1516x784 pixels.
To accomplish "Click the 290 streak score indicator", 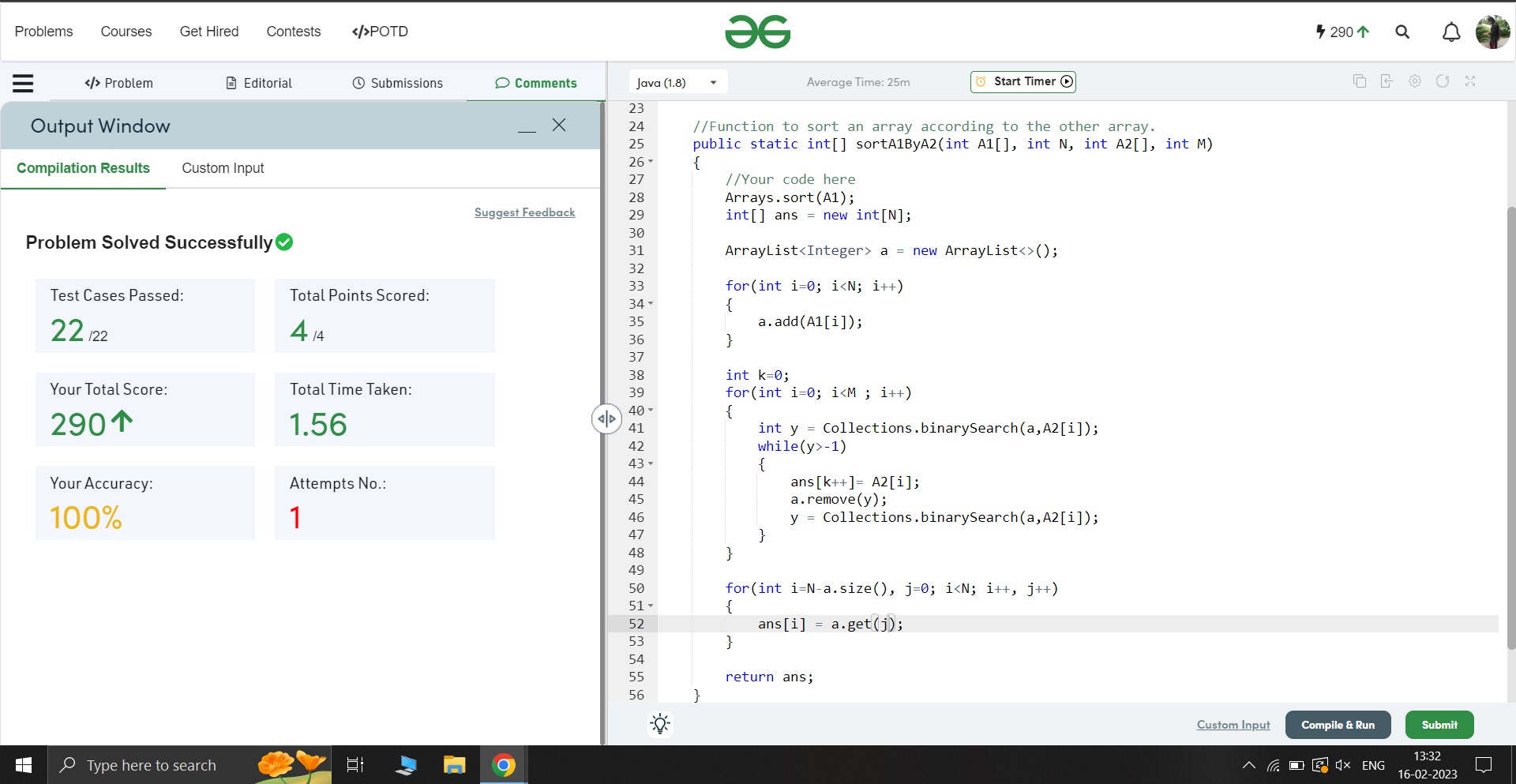I will pos(1342,32).
